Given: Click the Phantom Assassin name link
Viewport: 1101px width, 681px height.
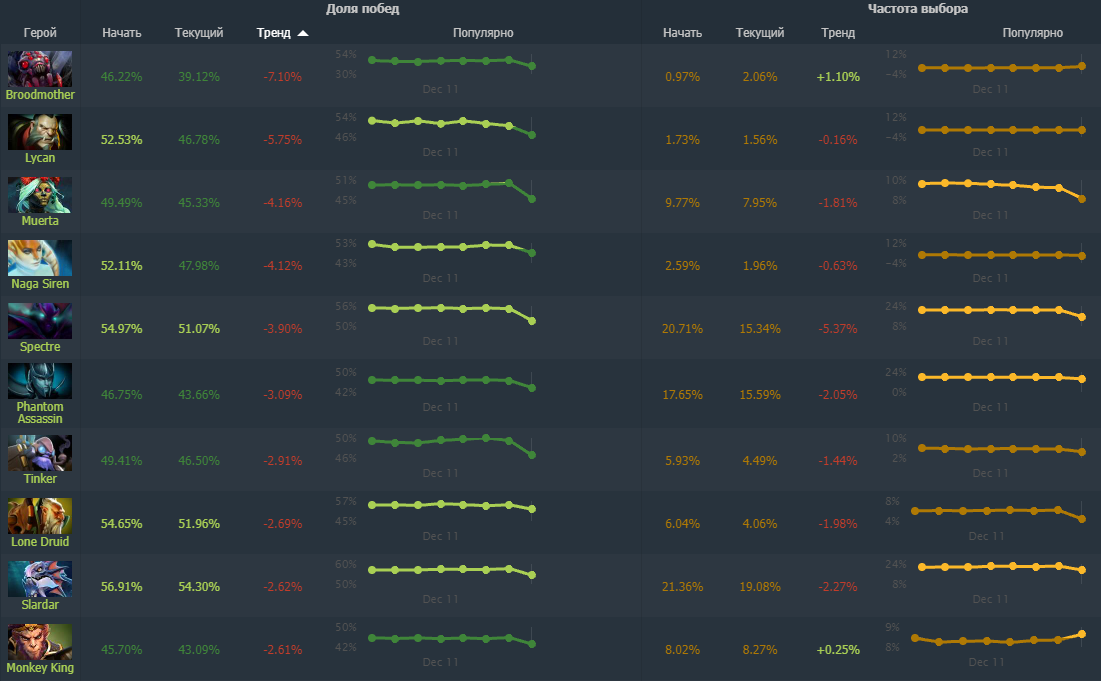Looking at the screenshot, I should coord(40,413).
